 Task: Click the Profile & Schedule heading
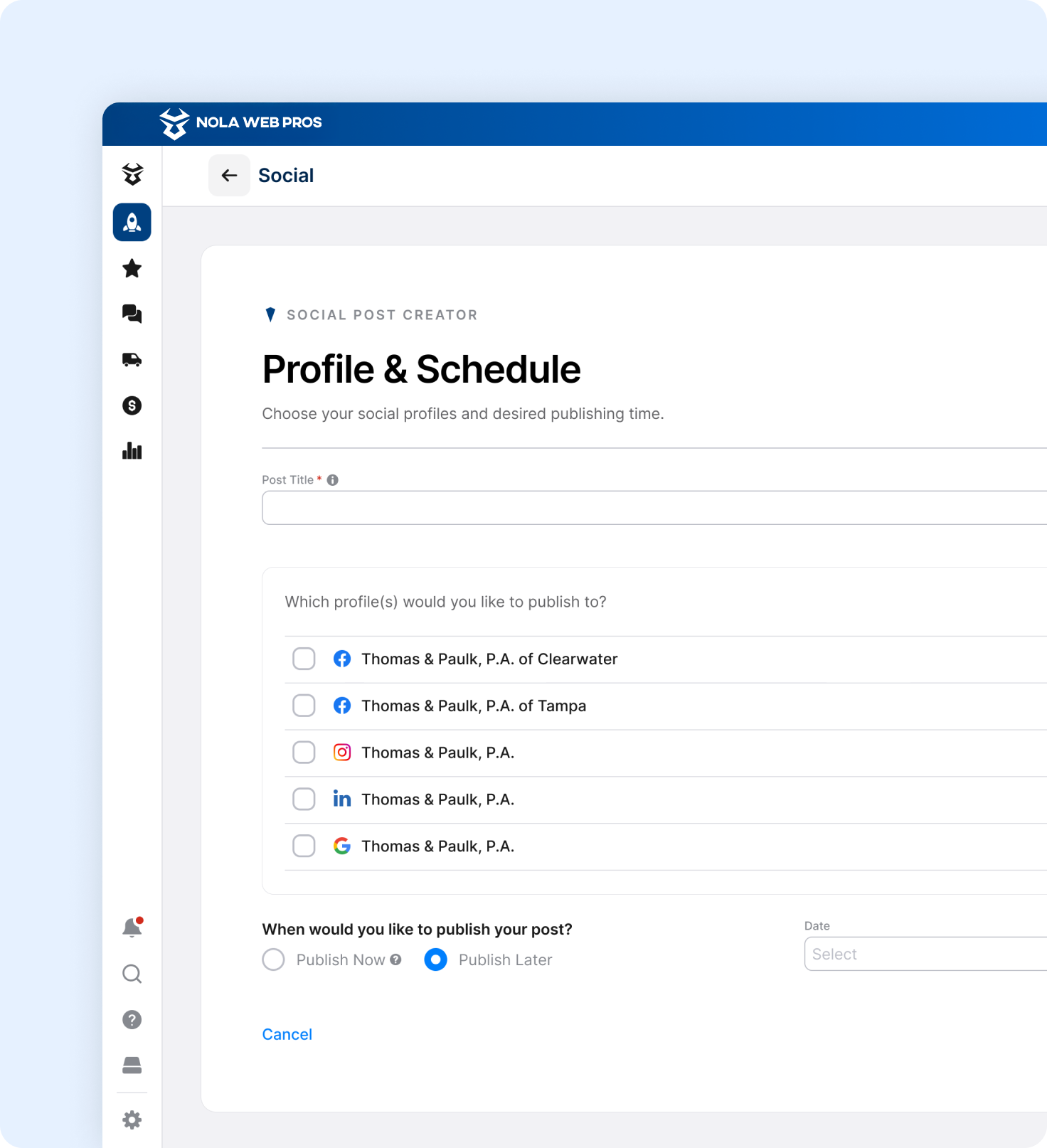421,370
